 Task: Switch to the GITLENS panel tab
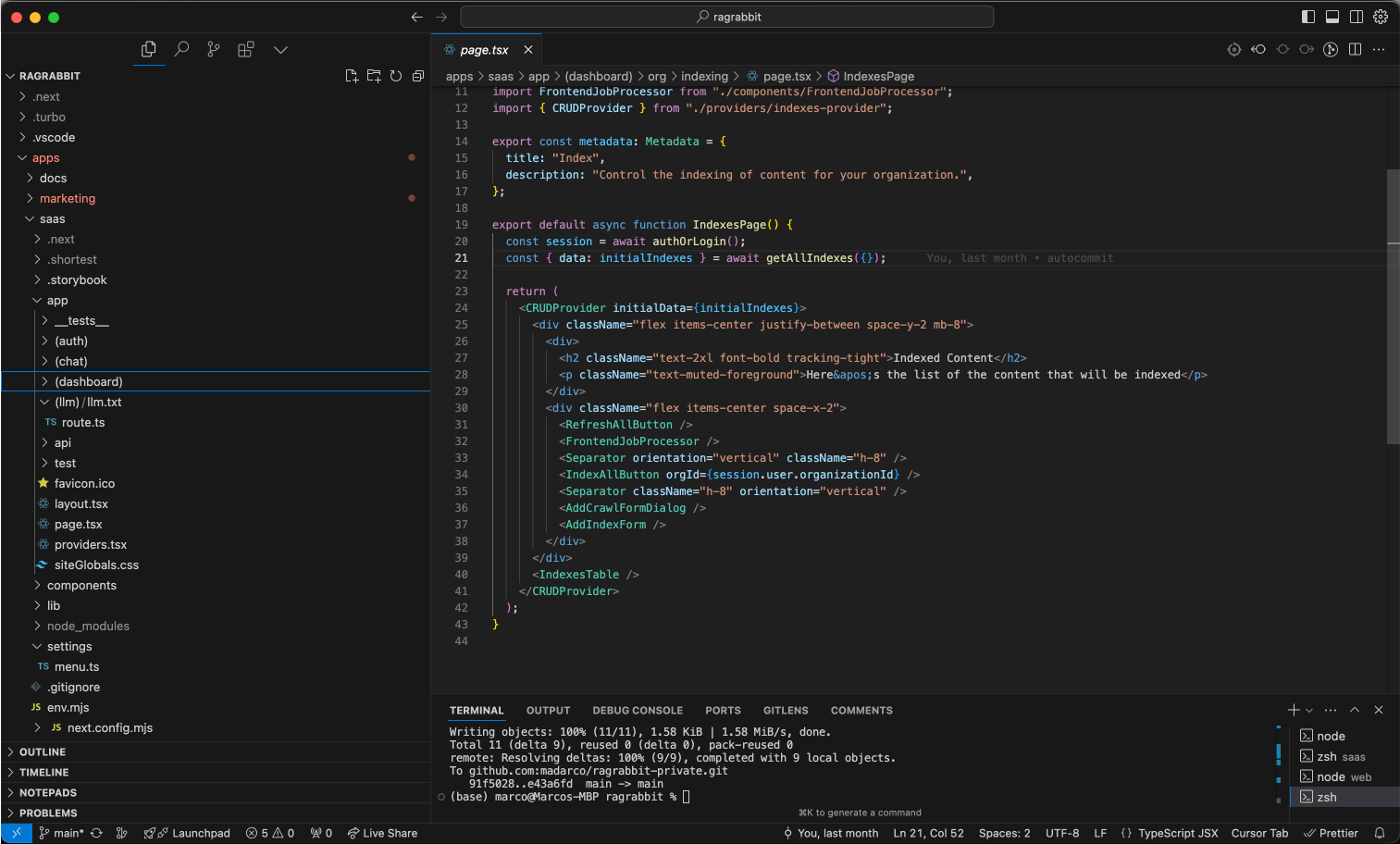(x=786, y=711)
